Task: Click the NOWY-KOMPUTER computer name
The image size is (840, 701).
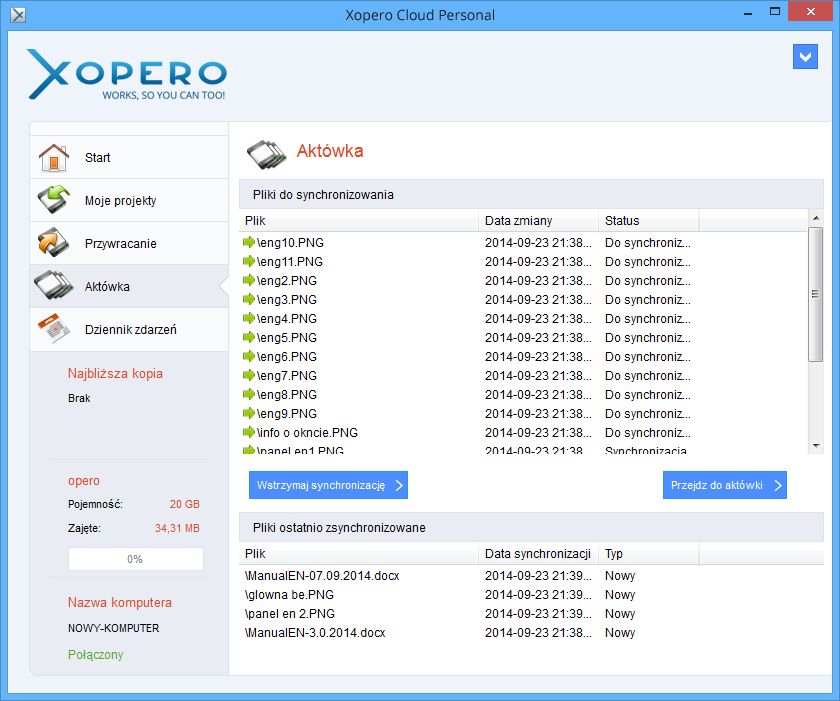Action: pyautogui.click(x=114, y=628)
